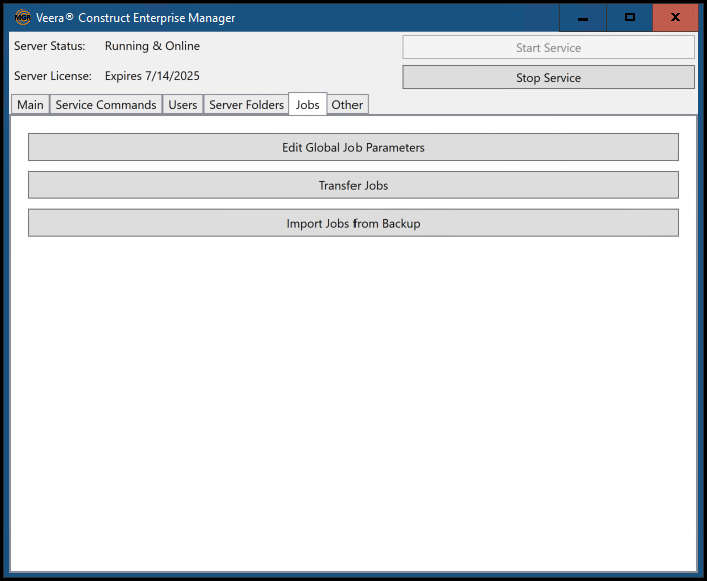Click Import Jobs from Backup
The width and height of the screenshot is (707, 581).
pyautogui.click(x=353, y=223)
